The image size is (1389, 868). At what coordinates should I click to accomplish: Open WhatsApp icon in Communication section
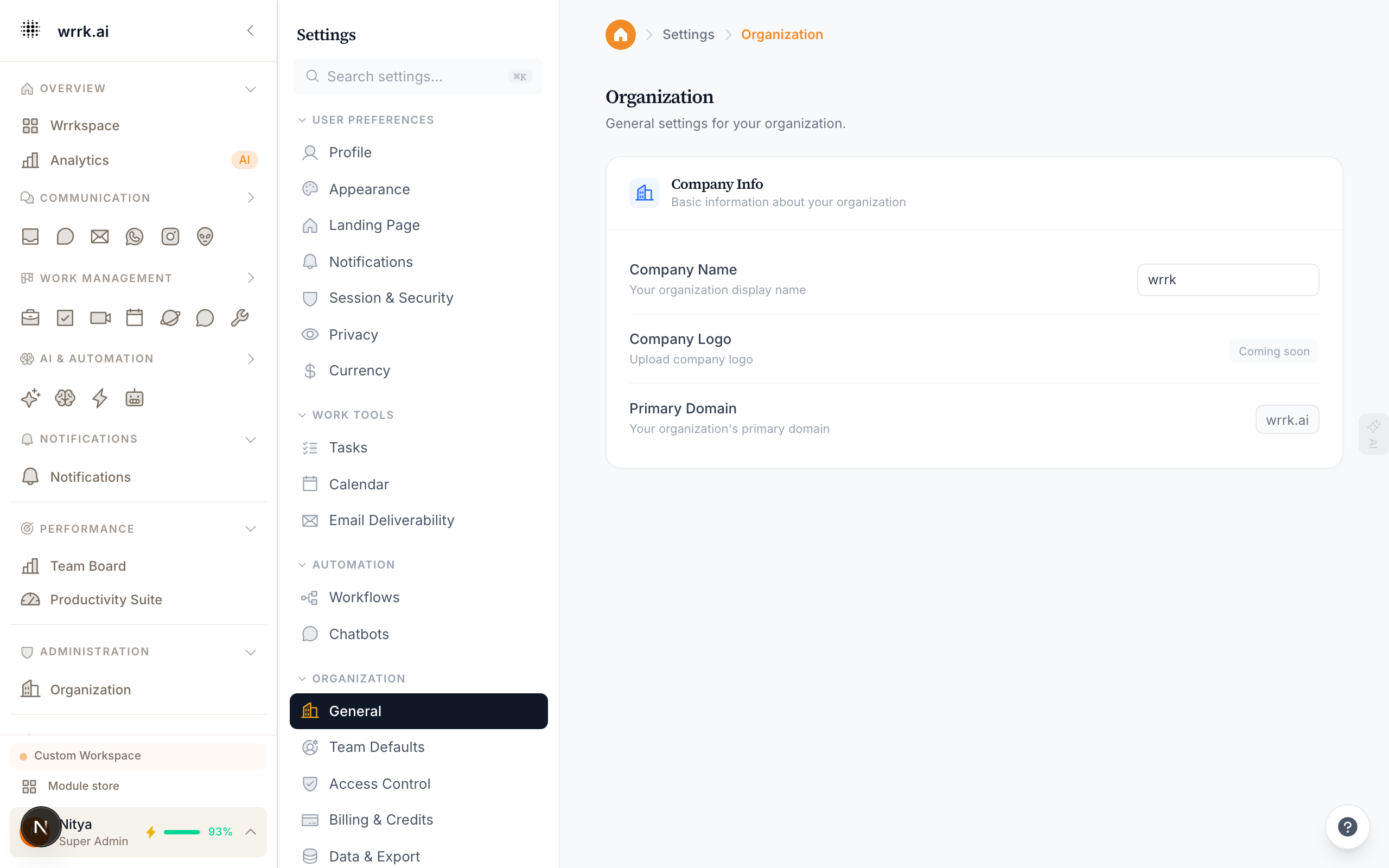135,237
